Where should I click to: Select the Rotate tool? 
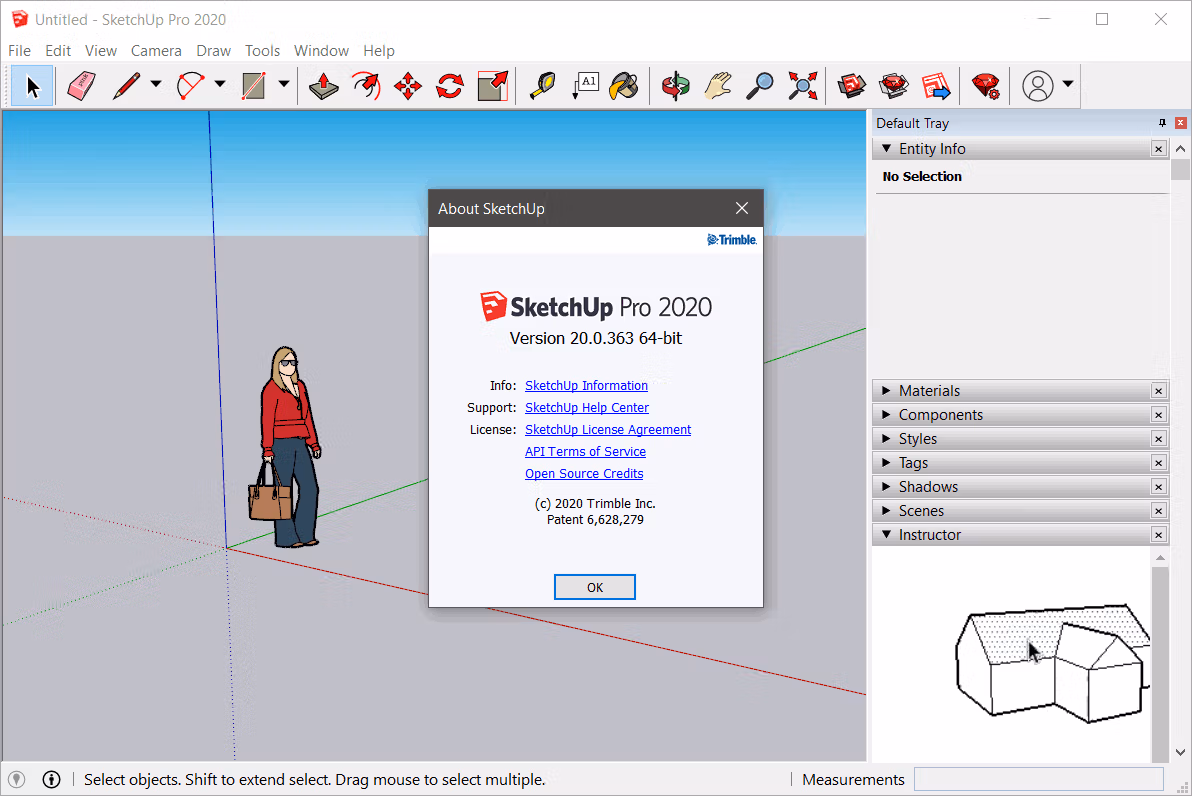450,86
